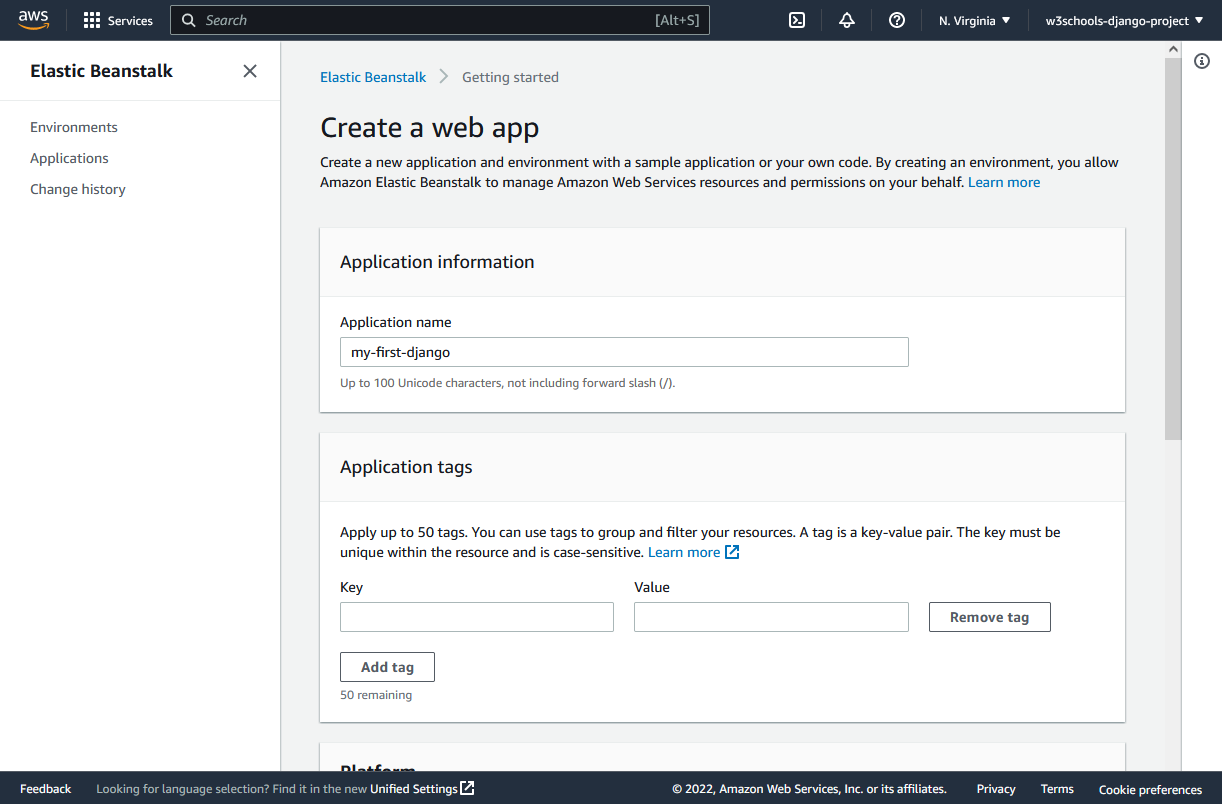
Task: Go to Environments in sidebar
Action: pyautogui.click(x=74, y=127)
